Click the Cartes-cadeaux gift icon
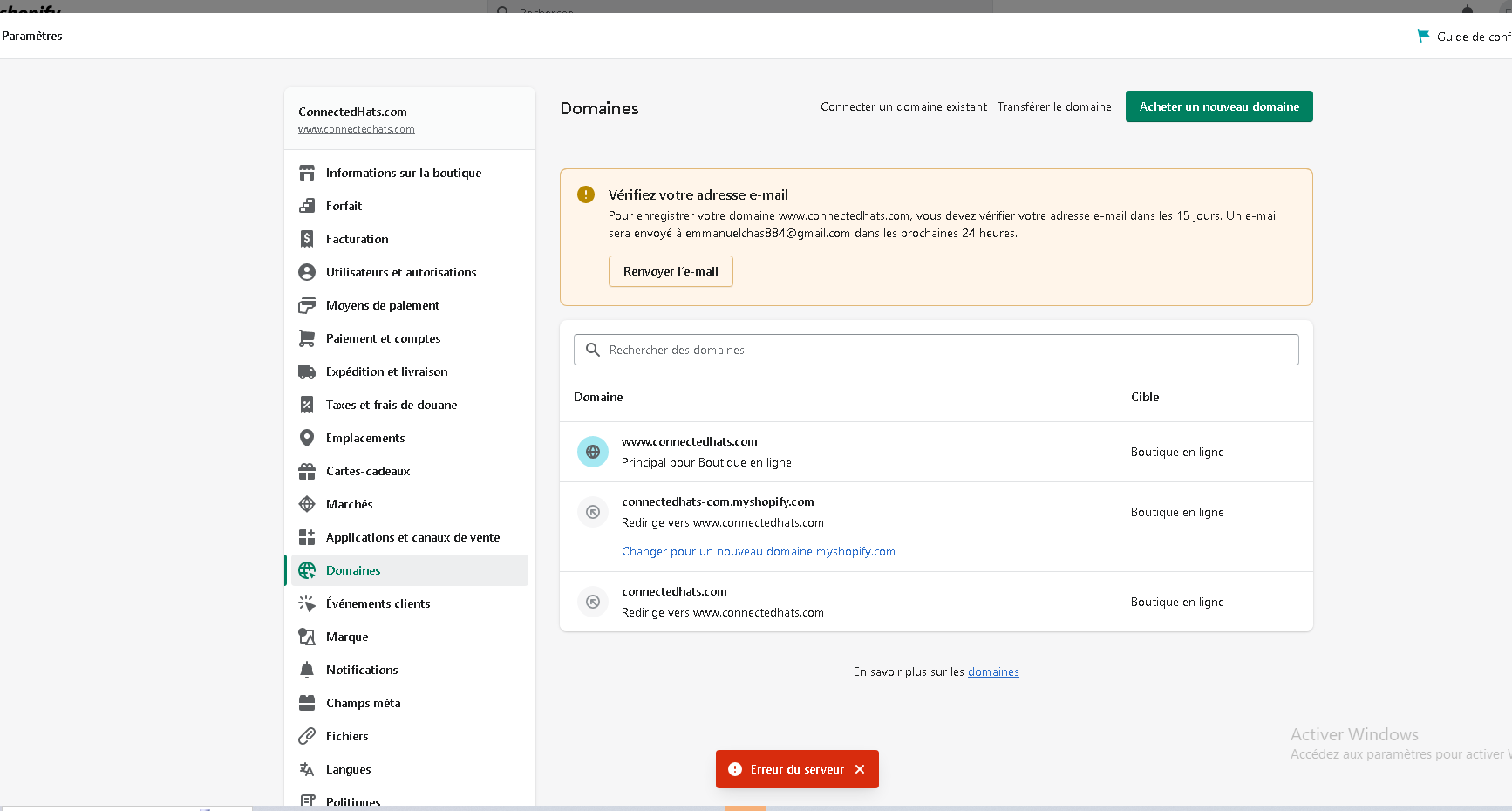Screen dimensions: 1512x811 [307, 471]
